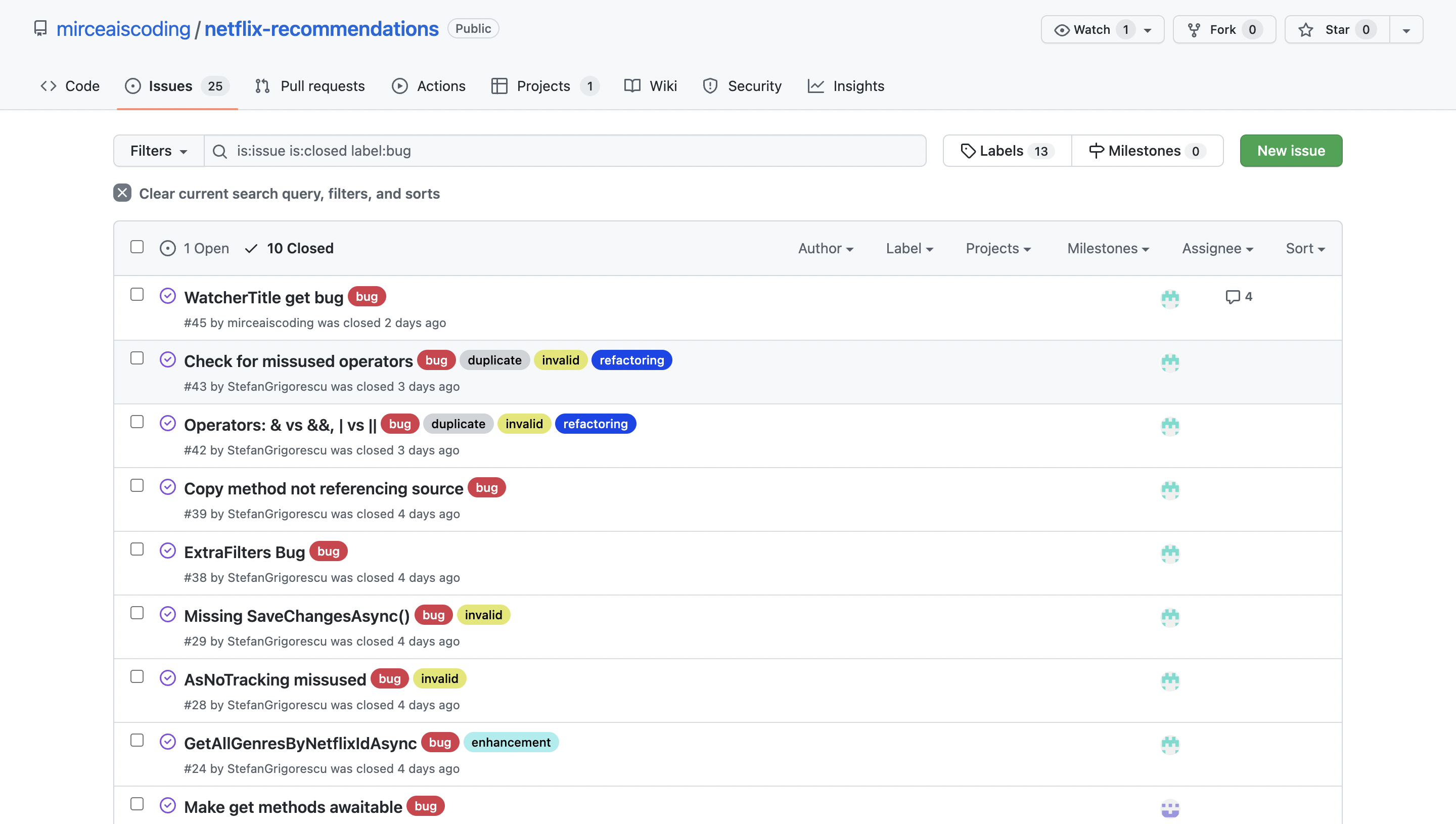
Task: Open Insights via the graph icon
Action: click(x=816, y=85)
